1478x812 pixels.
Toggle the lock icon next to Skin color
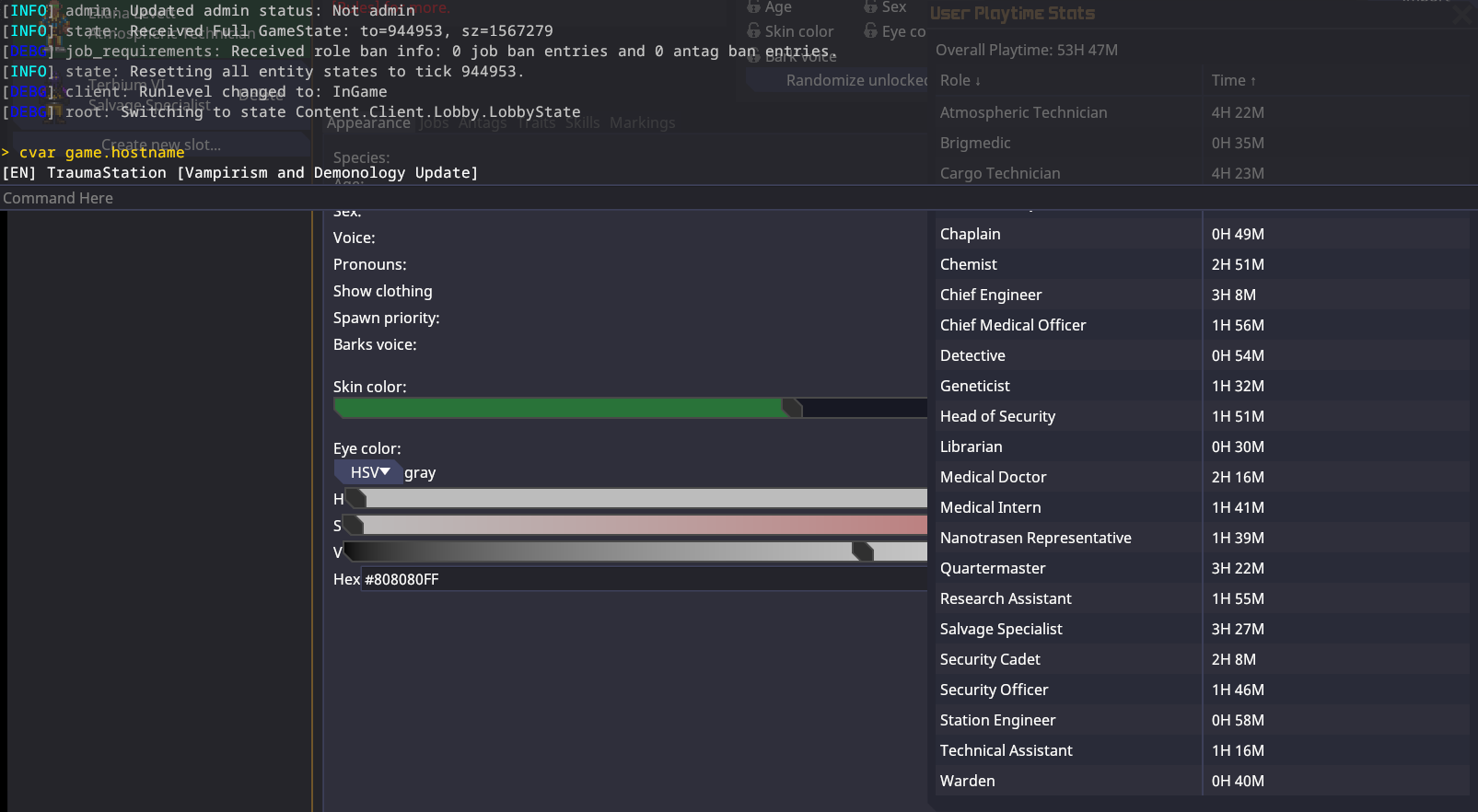753,31
